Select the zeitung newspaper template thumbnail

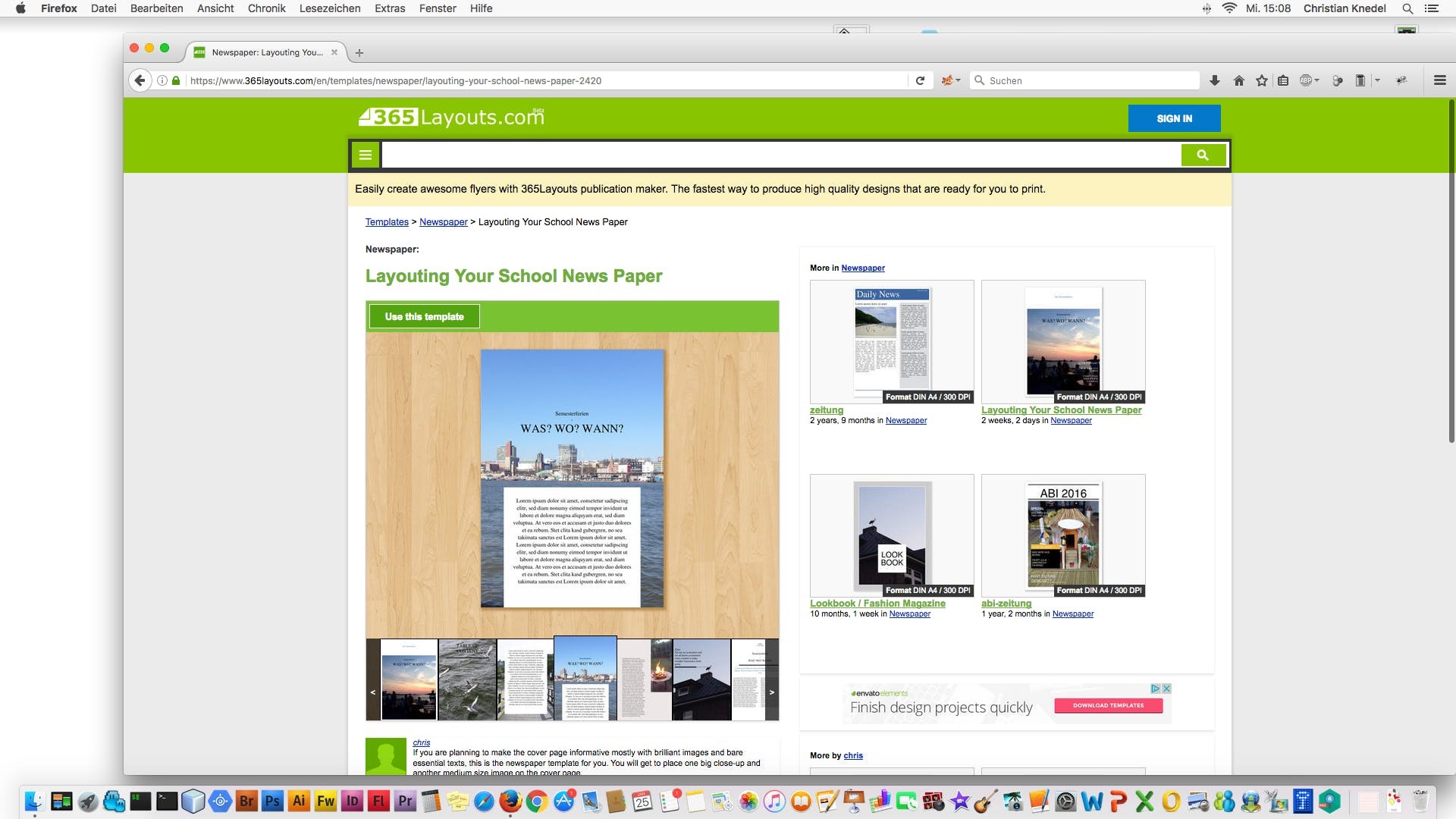click(x=891, y=341)
